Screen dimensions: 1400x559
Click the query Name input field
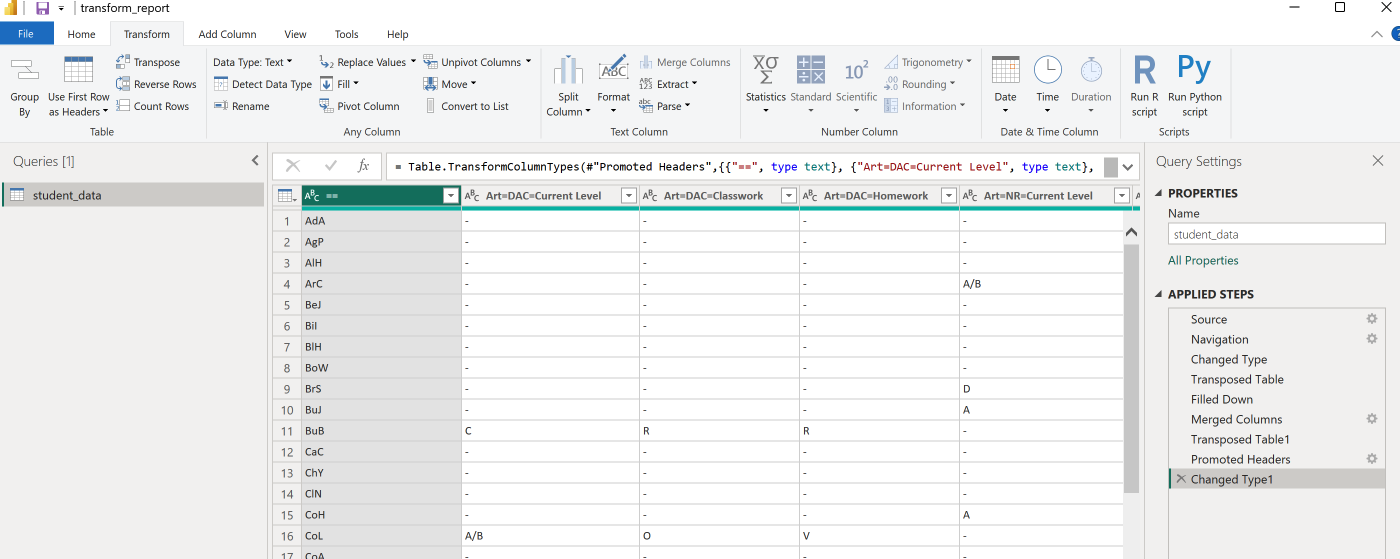pos(1276,234)
